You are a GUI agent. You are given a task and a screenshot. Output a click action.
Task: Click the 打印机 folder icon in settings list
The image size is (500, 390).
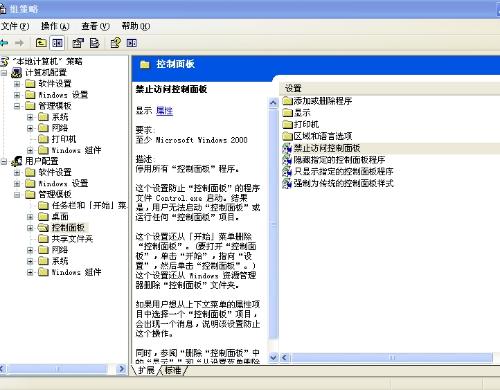click(x=287, y=124)
